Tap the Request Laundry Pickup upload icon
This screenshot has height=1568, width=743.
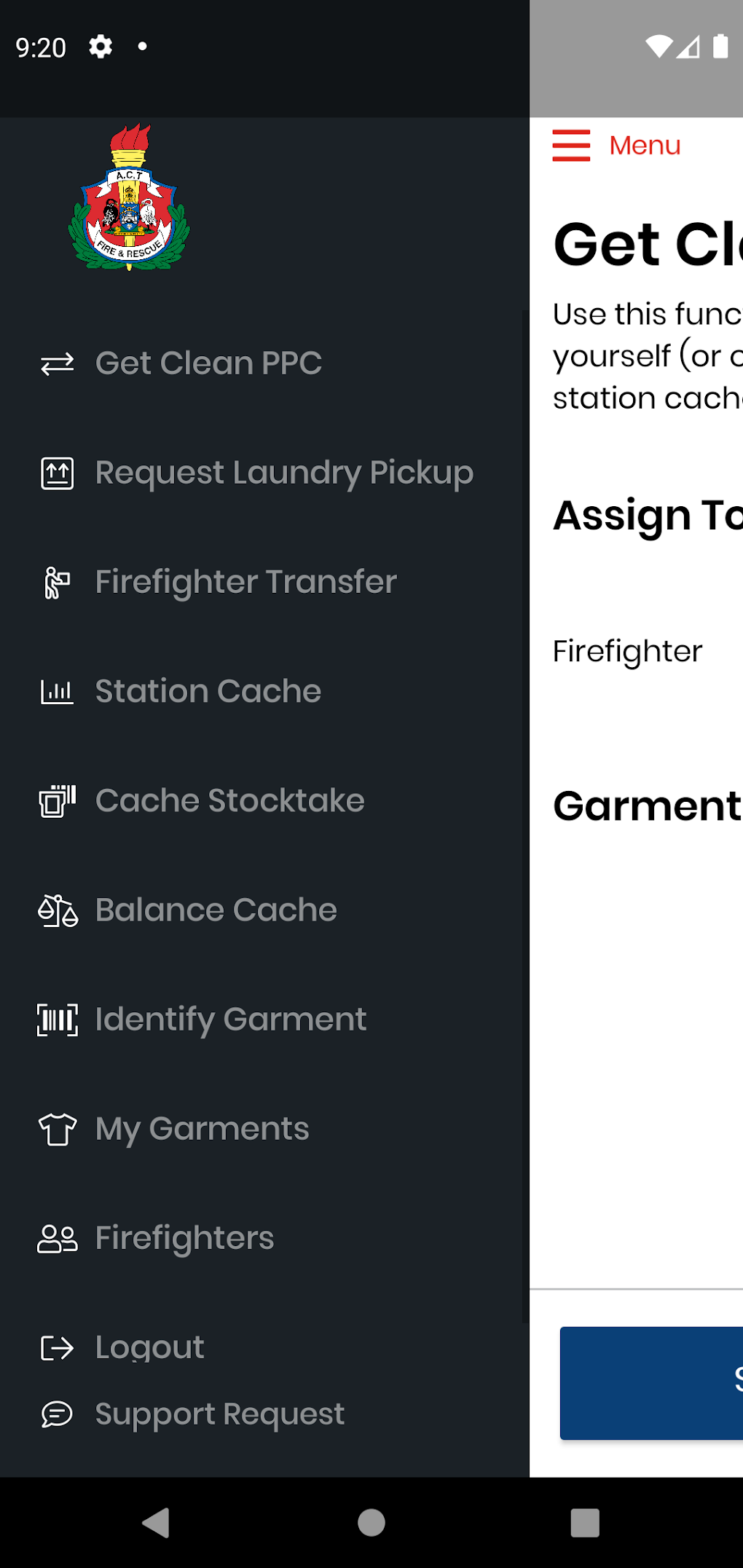57,473
